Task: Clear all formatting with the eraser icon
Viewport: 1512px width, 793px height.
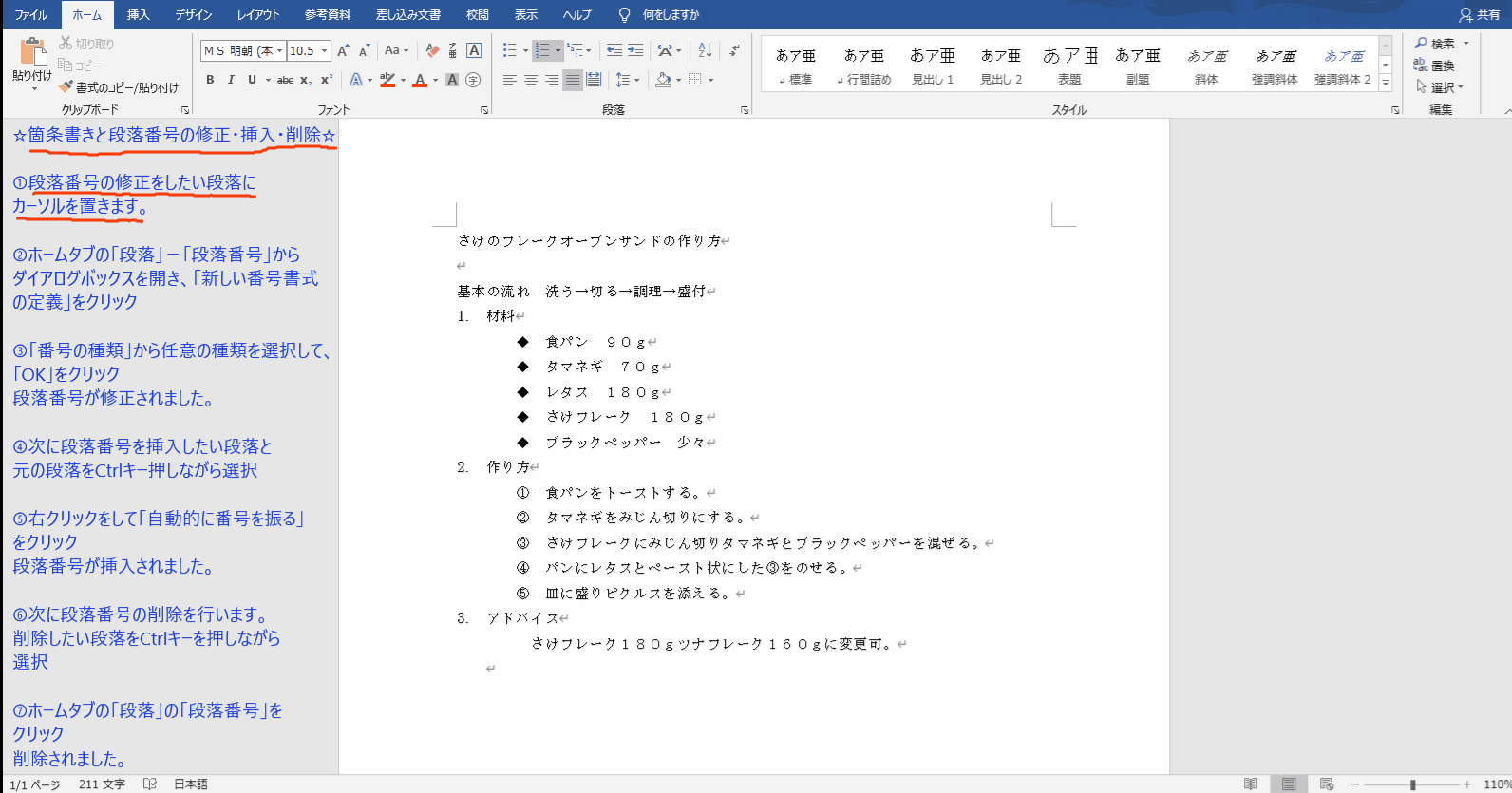Action: 432,50
